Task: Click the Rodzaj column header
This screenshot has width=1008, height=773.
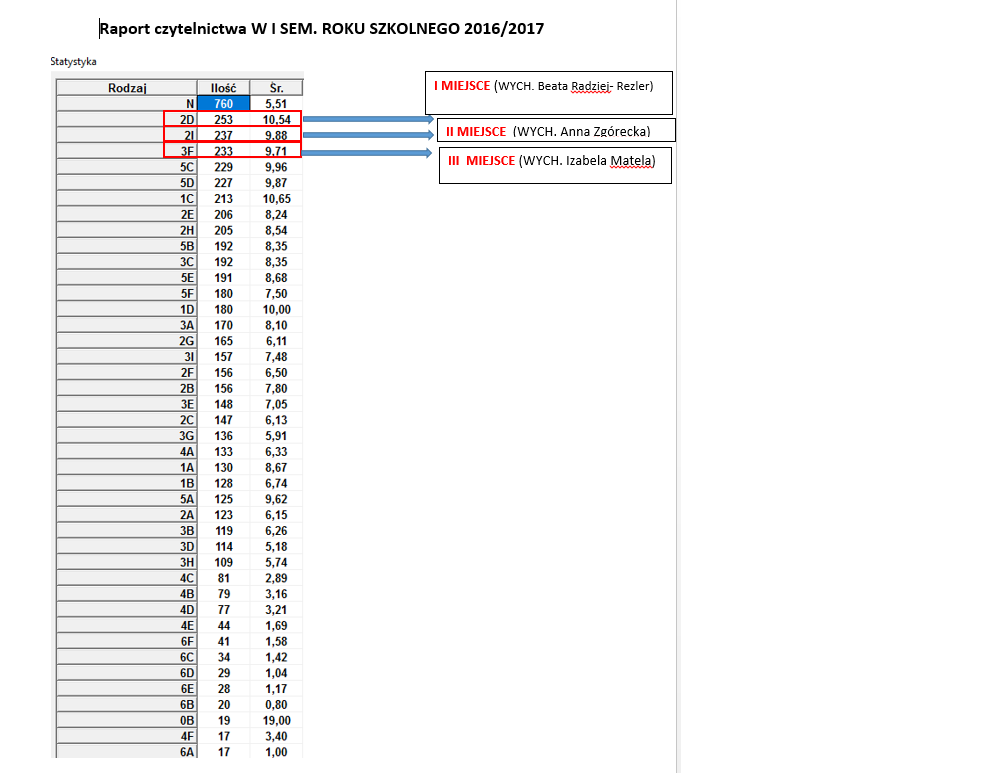Action: pos(127,87)
